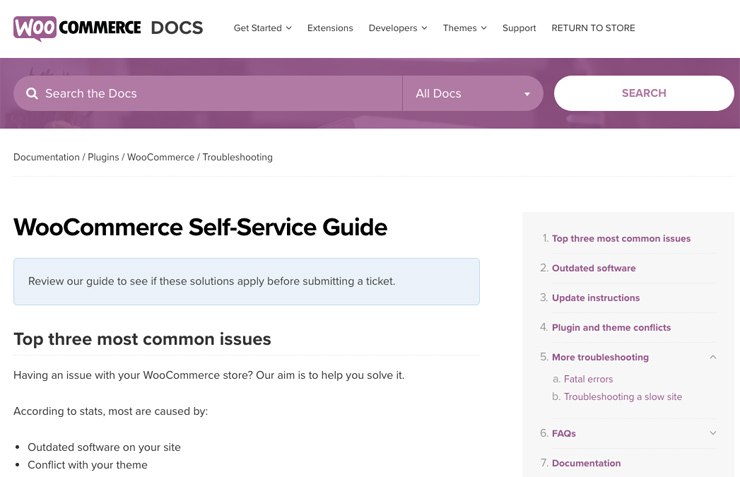This screenshot has height=477, width=740.
Task: Click 'Conflict with your theme' bullet
Action: (87, 465)
